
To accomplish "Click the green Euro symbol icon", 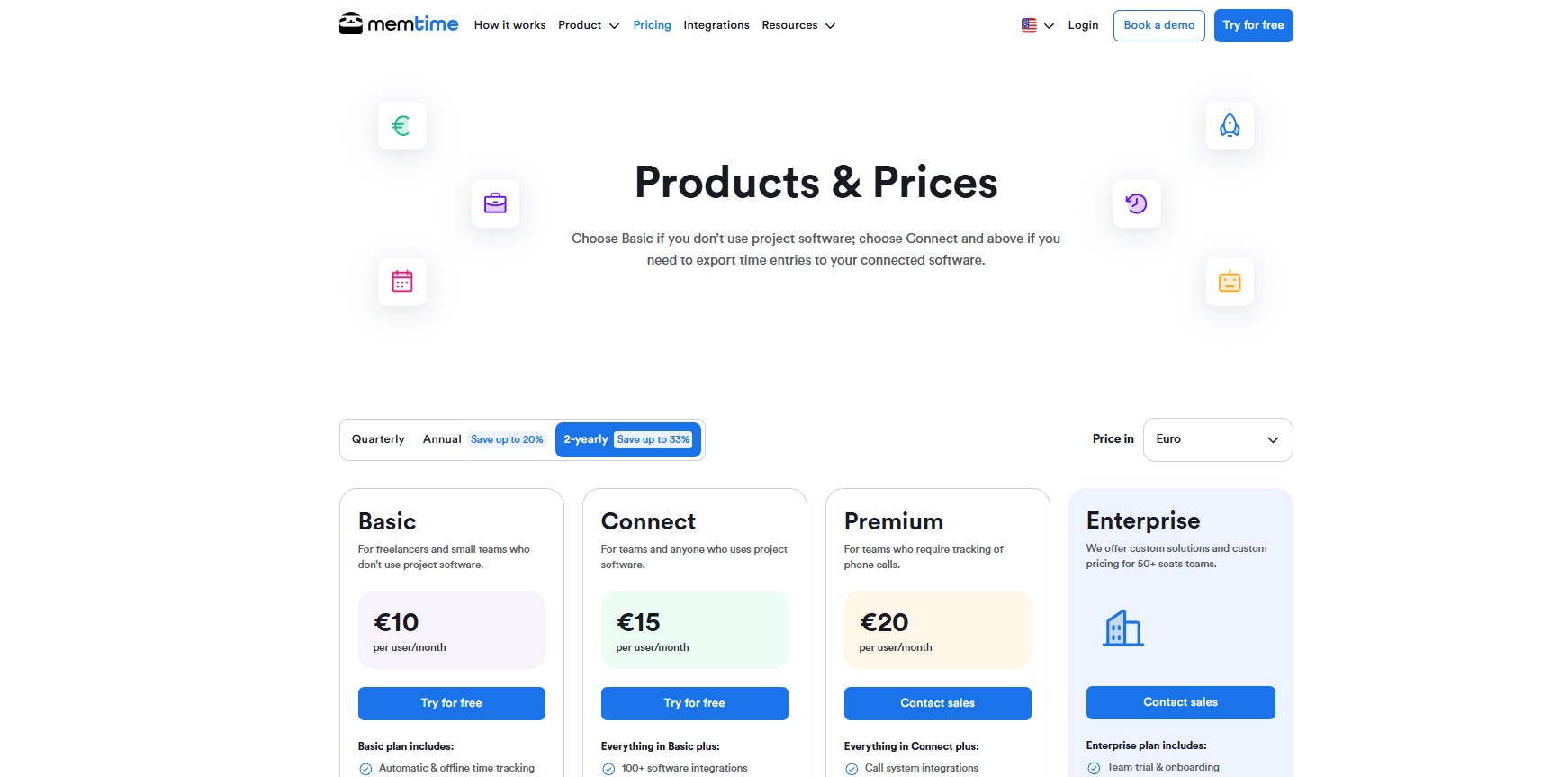I will [x=401, y=126].
